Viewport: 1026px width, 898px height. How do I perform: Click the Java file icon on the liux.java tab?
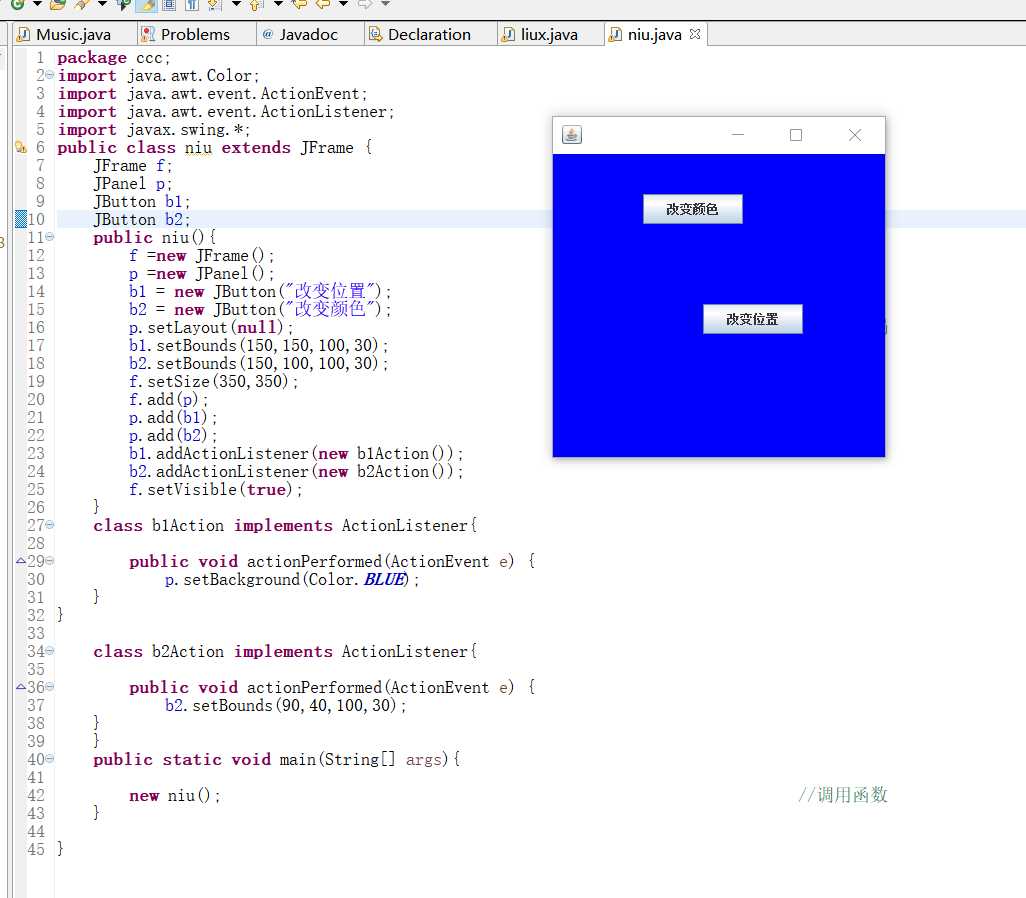coord(508,34)
